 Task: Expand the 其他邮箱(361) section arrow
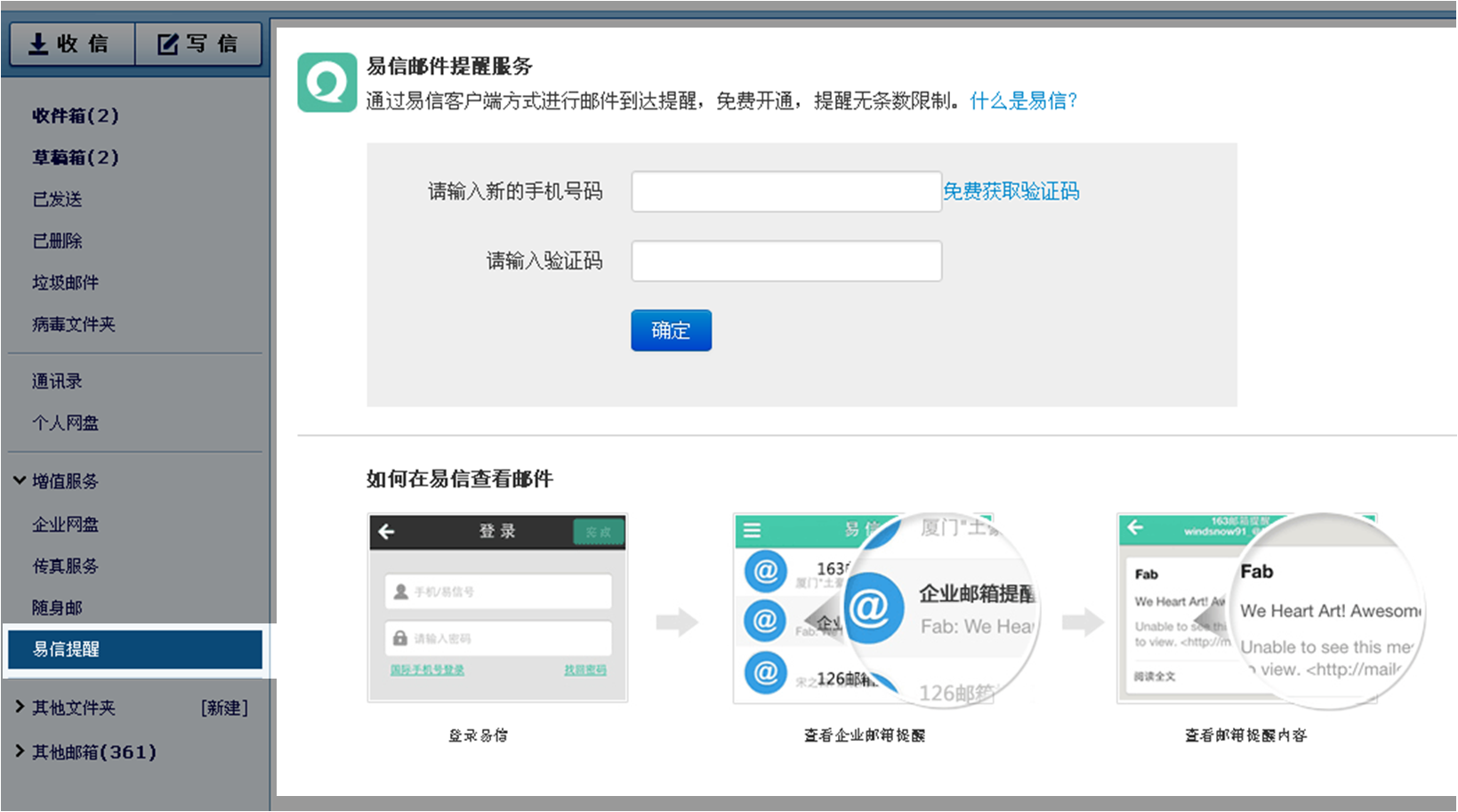click(20, 752)
